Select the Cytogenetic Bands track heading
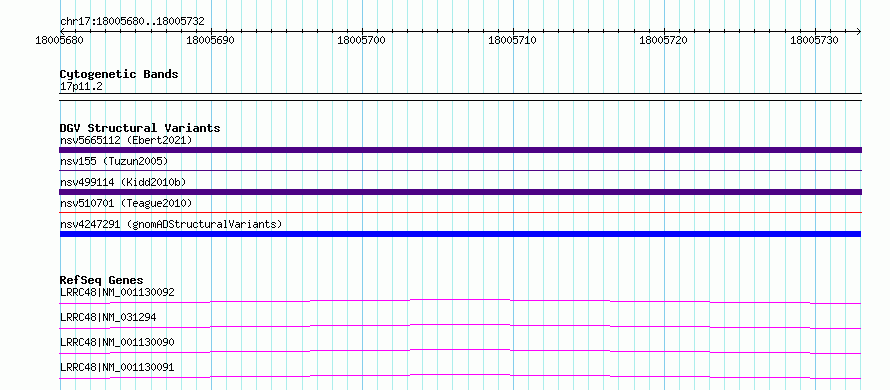 [119, 74]
